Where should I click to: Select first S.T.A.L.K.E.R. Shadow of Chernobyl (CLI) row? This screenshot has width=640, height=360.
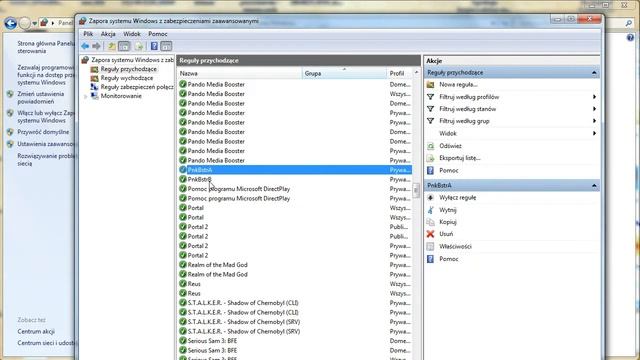pyautogui.click(x=295, y=303)
